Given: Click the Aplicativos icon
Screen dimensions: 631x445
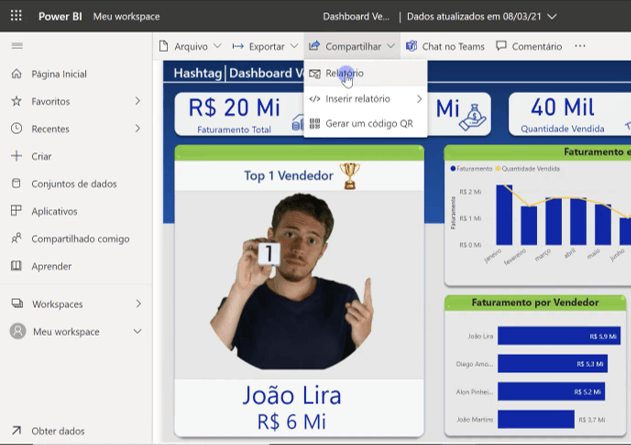Looking at the screenshot, I should coord(16,210).
